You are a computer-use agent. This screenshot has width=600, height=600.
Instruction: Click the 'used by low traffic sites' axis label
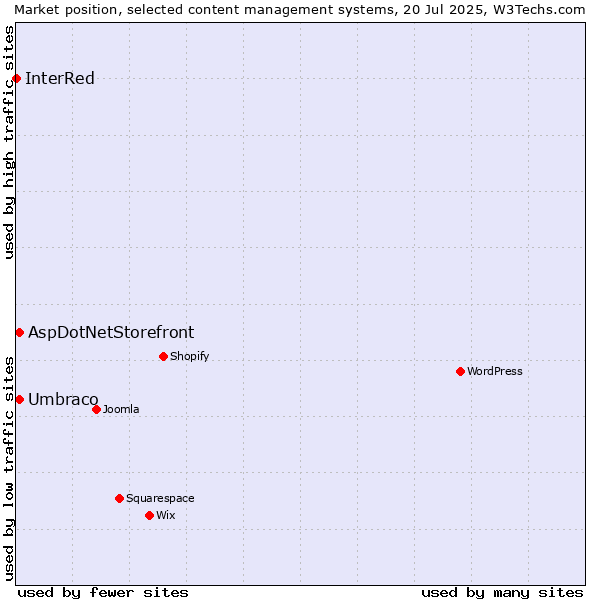[8, 469]
